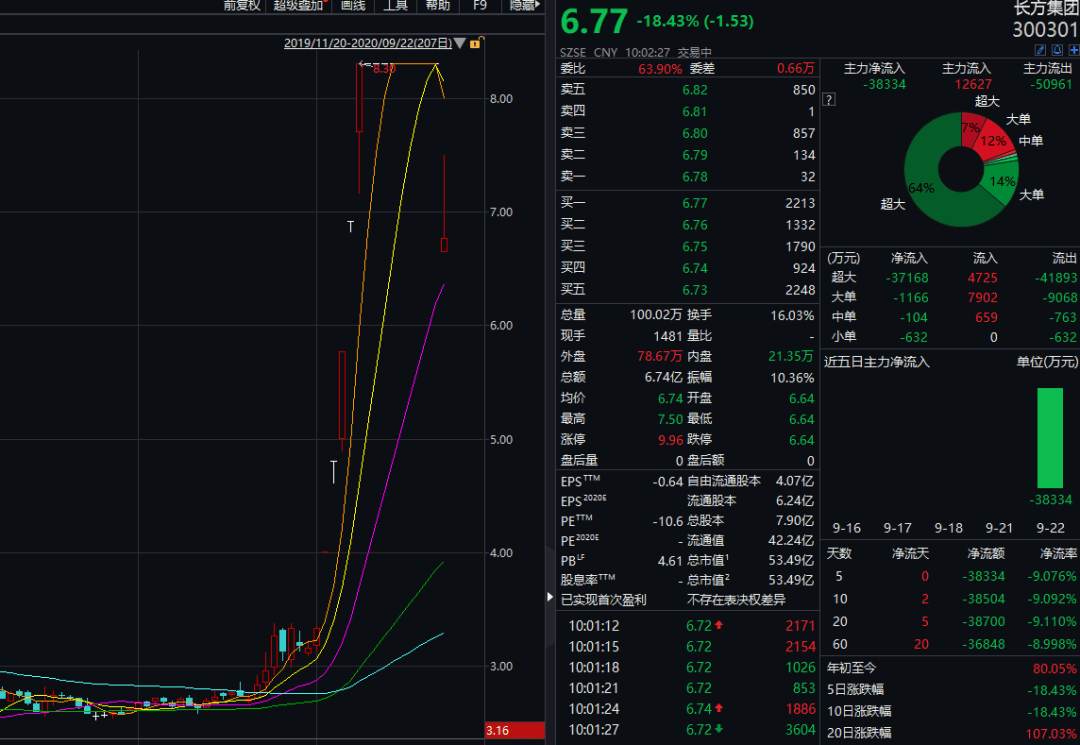
Task: Click the blue plus icon under stock code
Action: coord(1073,49)
